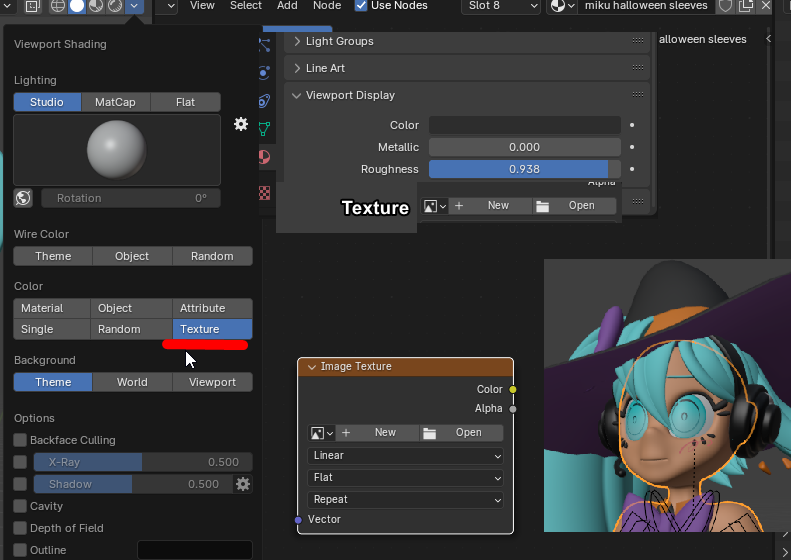This screenshot has height=560, width=791.
Task: Open Object Data properties green triangle icon
Action: tap(264, 128)
